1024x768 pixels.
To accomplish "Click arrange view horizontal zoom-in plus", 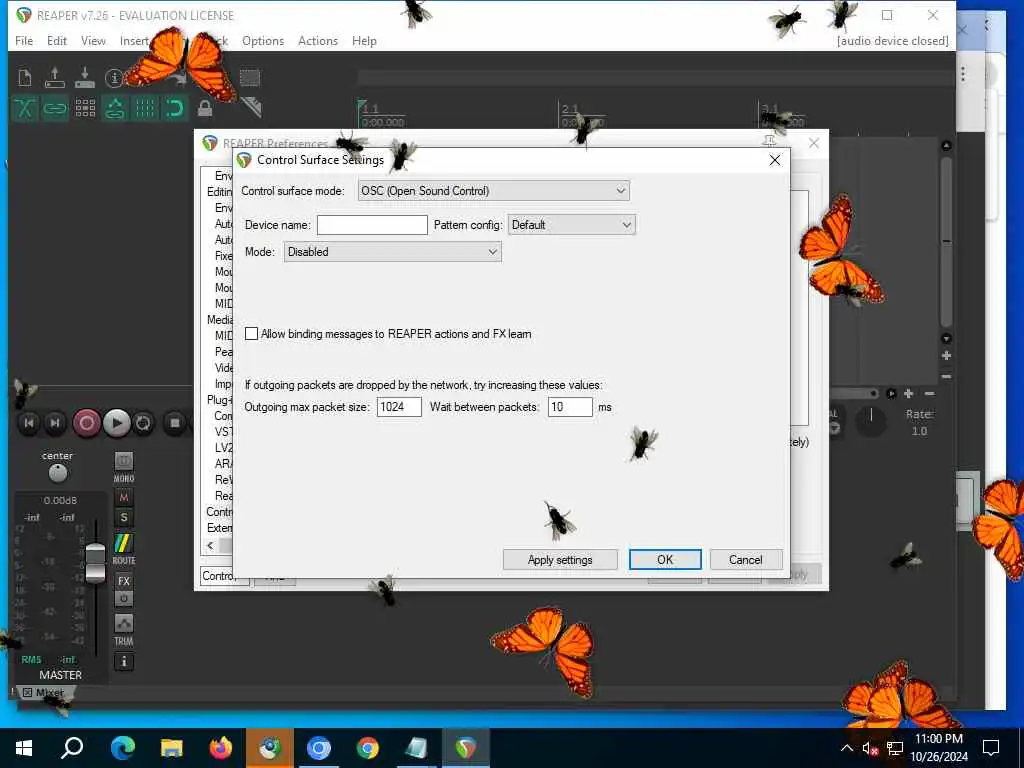I will 908,393.
